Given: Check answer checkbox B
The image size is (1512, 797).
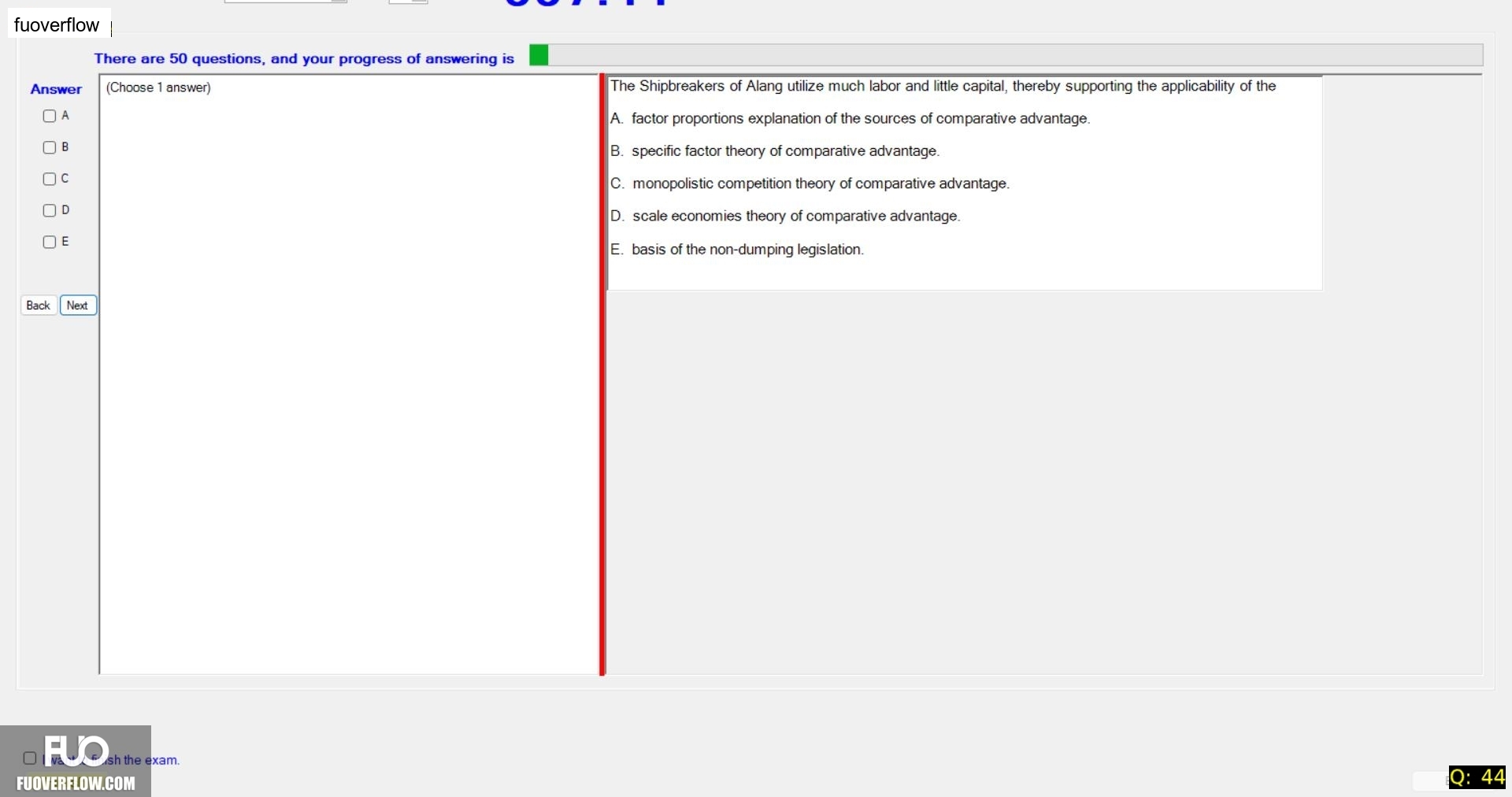Looking at the screenshot, I should 50,147.
